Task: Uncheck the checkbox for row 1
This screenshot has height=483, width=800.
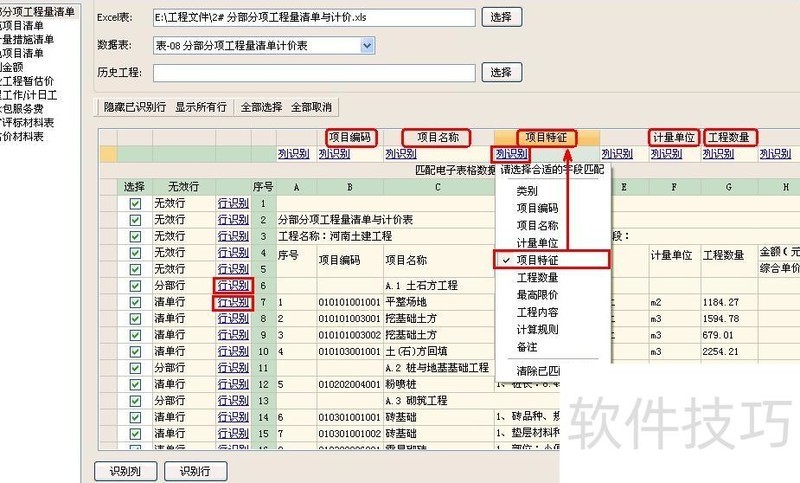Action: [x=135, y=203]
